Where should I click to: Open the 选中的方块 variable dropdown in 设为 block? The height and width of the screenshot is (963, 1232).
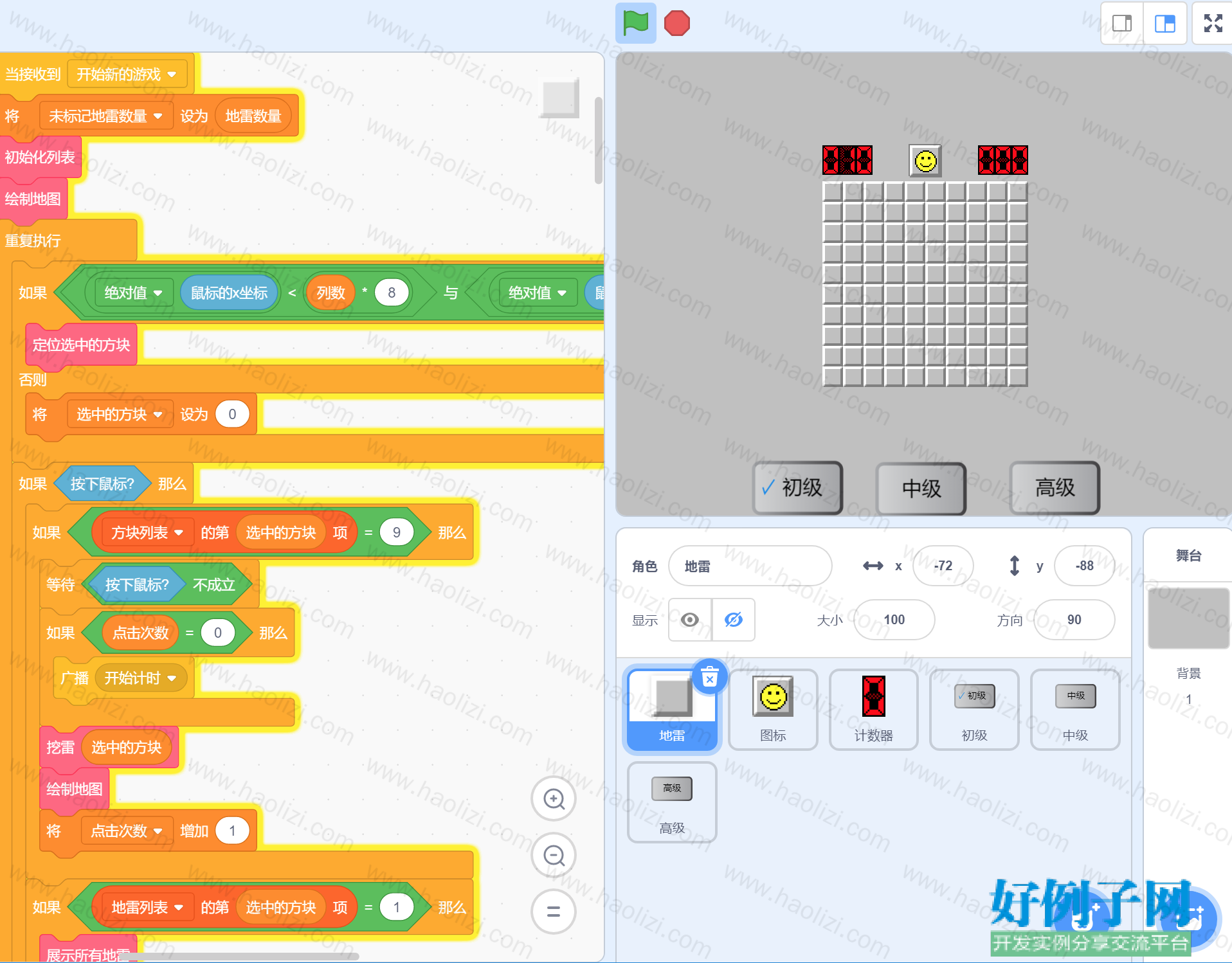pyautogui.click(x=120, y=415)
